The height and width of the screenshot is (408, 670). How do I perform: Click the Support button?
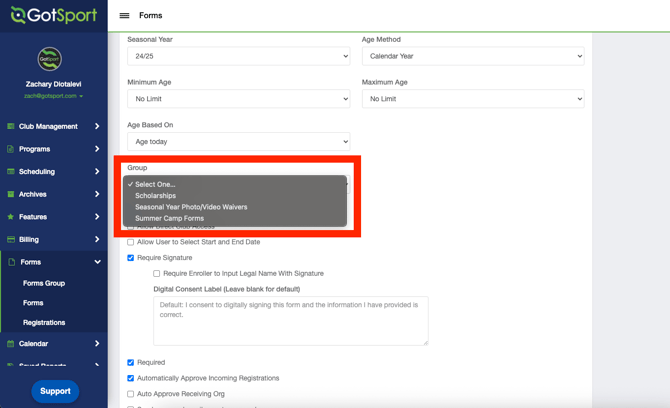point(55,391)
